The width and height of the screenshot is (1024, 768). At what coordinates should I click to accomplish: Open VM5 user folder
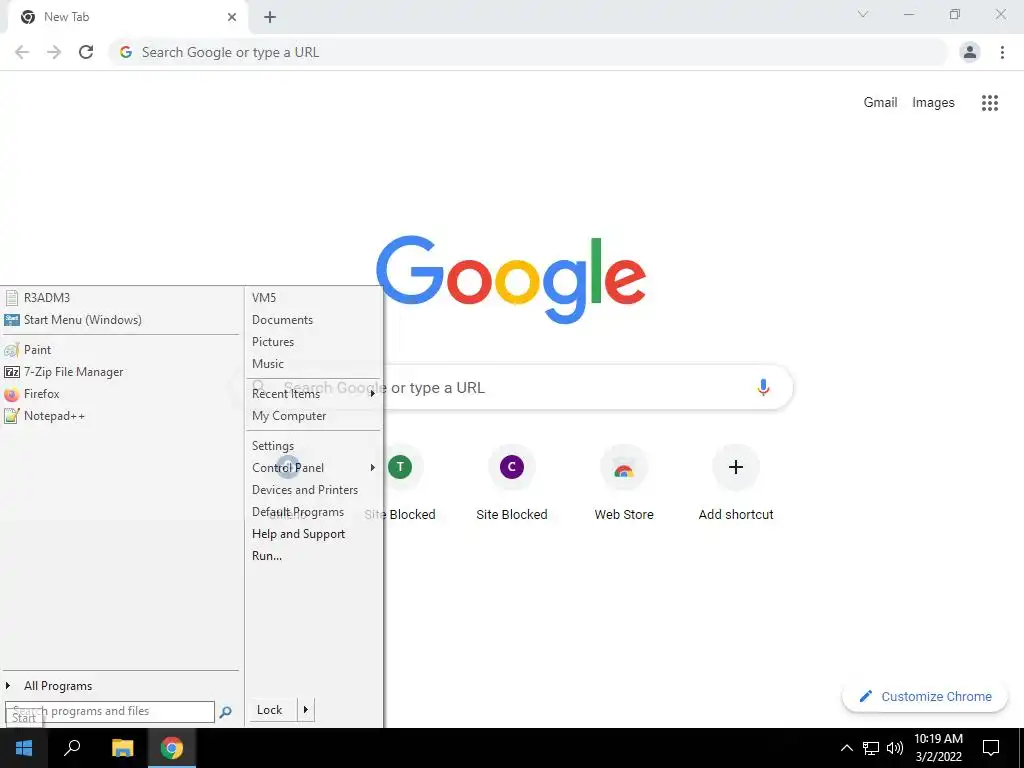click(x=264, y=298)
